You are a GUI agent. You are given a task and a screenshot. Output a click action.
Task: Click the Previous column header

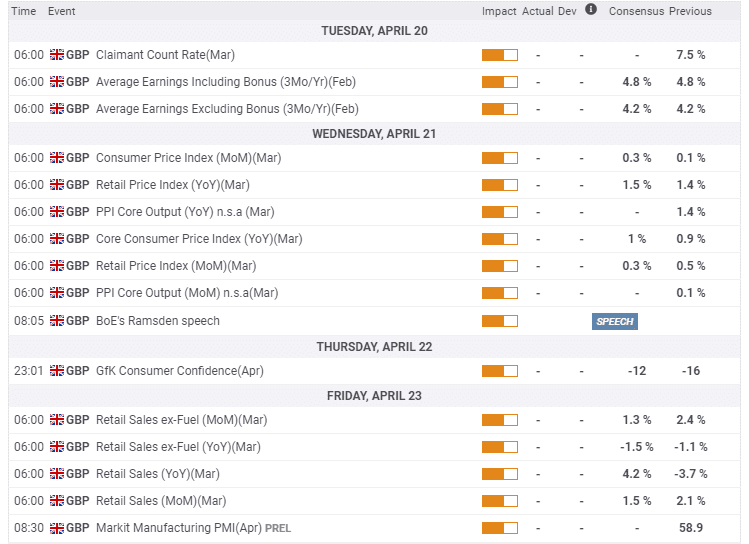pyautogui.click(x=690, y=11)
